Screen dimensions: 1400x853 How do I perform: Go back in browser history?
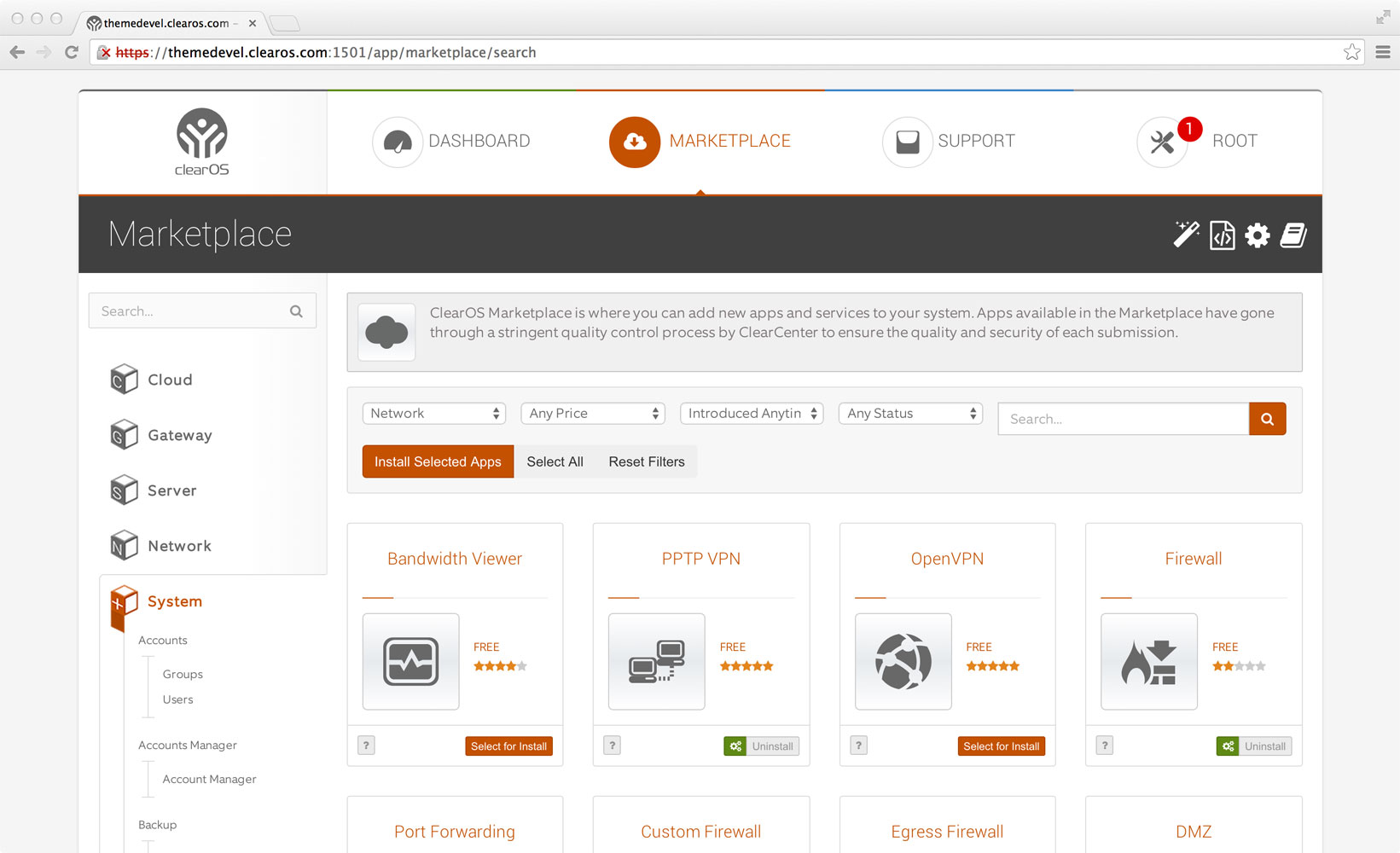[17, 52]
